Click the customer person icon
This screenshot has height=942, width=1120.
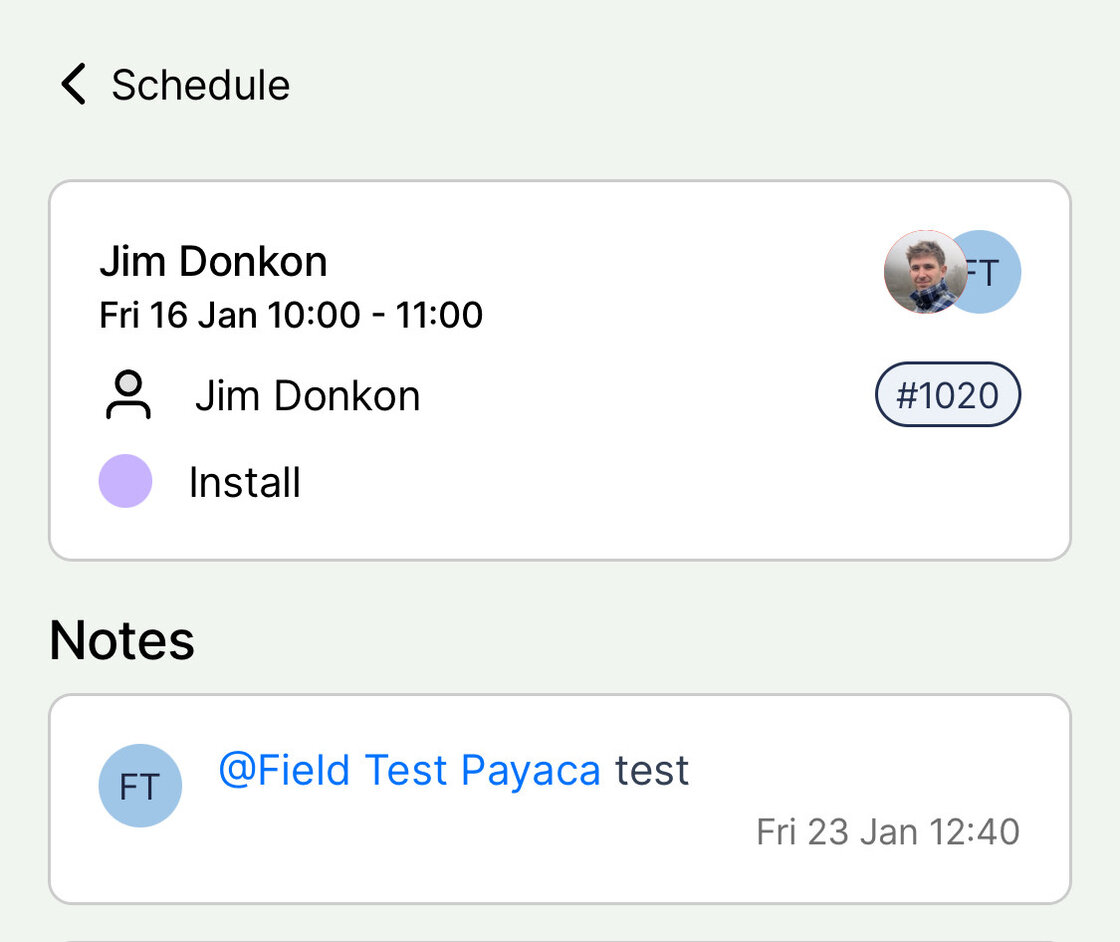click(x=127, y=396)
